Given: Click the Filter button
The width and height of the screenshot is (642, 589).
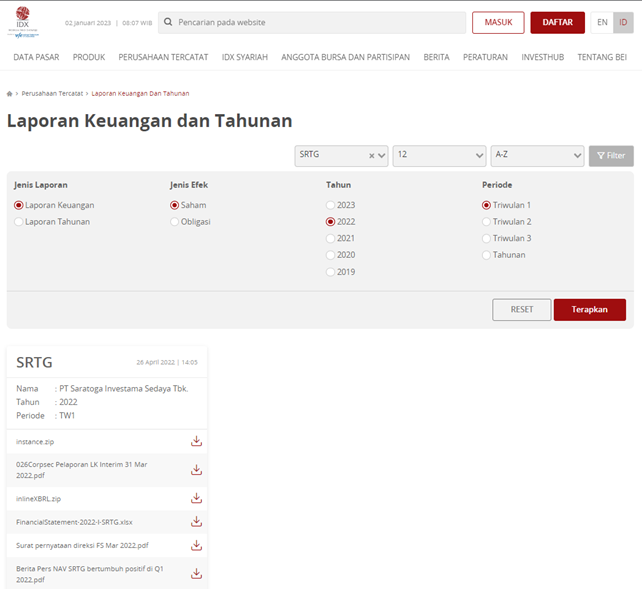Looking at the screenshot, I should tap(611, 156).
